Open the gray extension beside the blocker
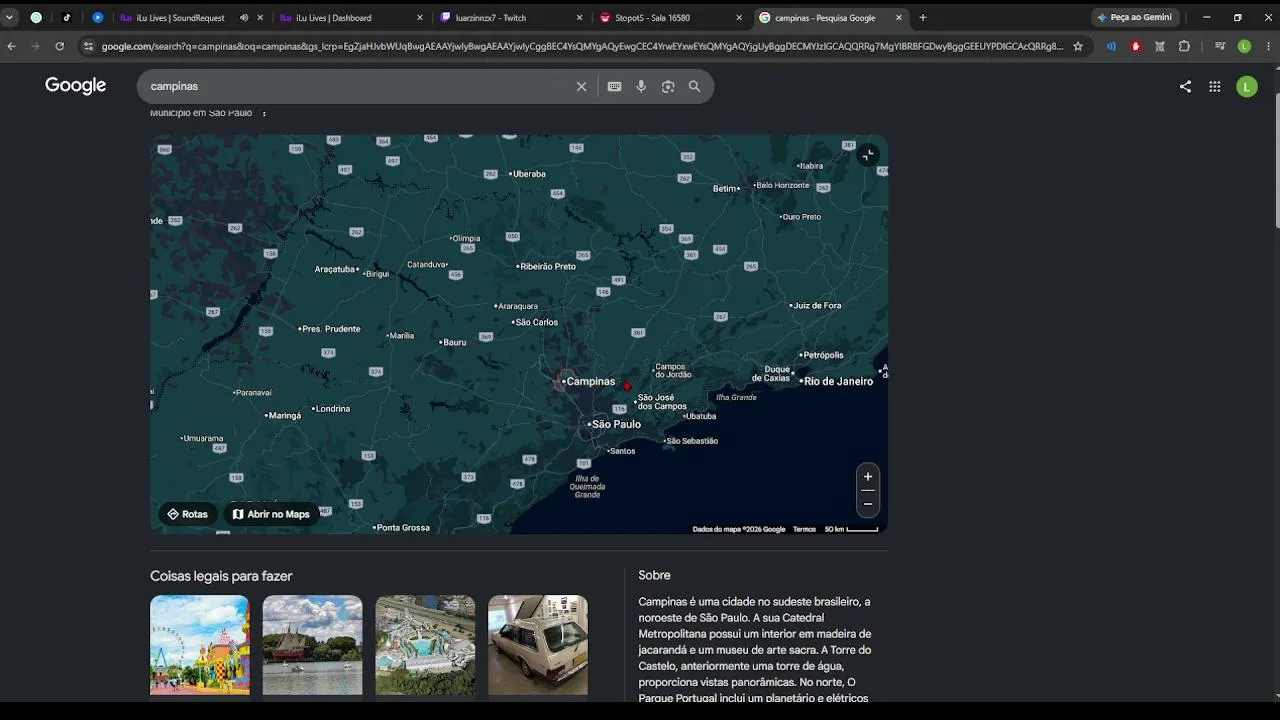The width and height of the screenshot is (1280, 720). pos(1160,46)
